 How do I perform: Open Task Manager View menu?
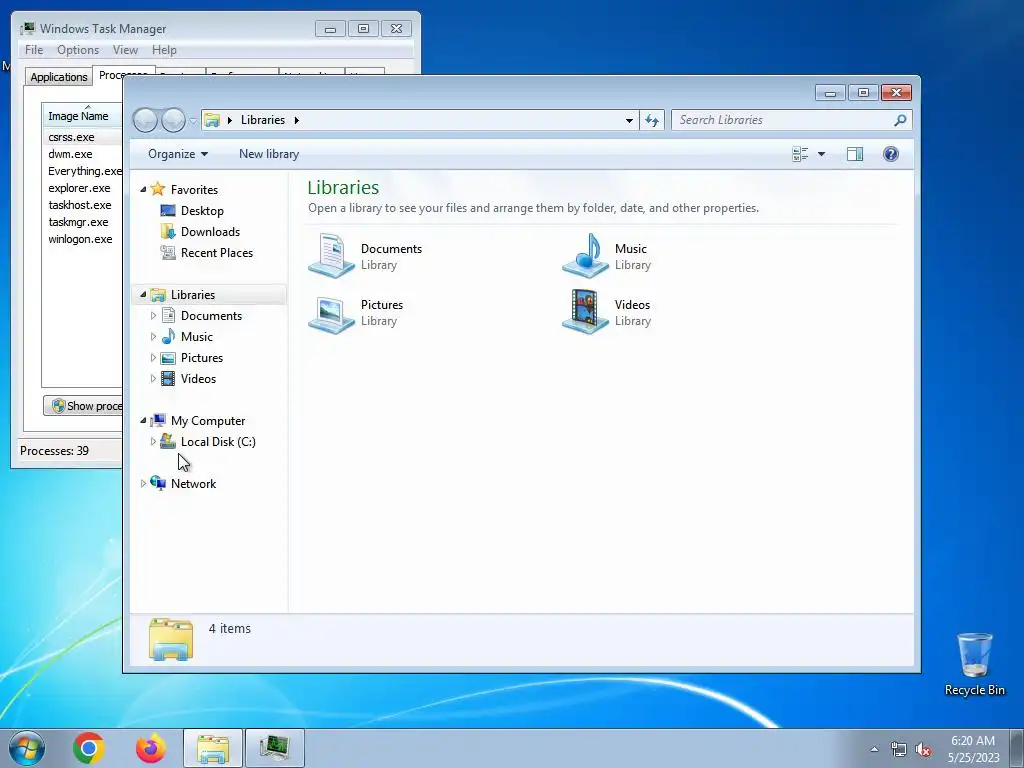point(125,50)
